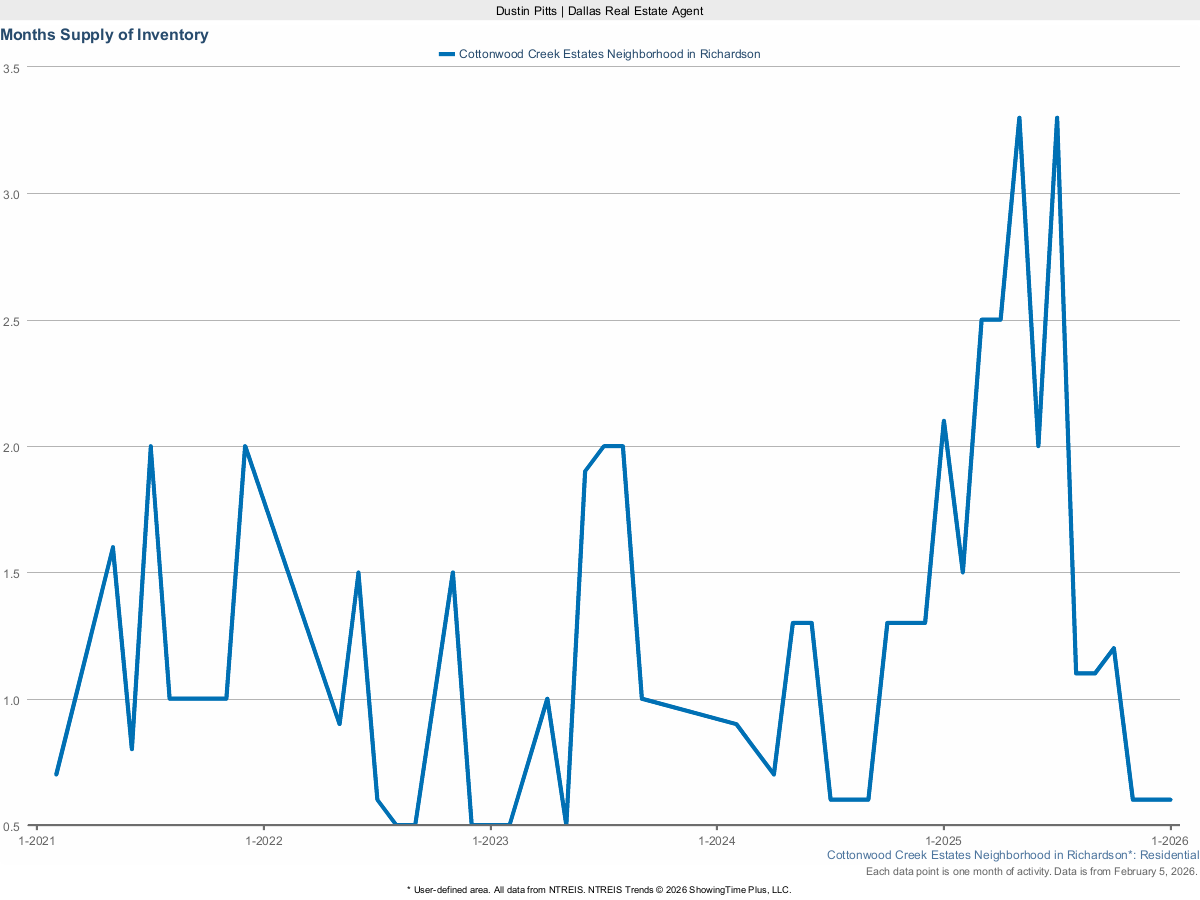This screenshot has width=1200, height=900.
Task: Select the chart line's 2025 peak point
Action: coord(1021,117)
